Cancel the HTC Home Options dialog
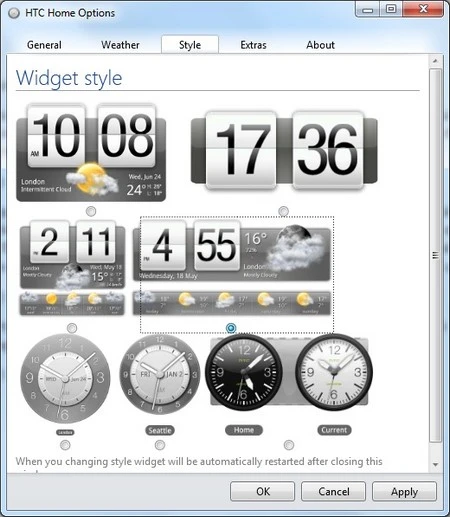 (334, 491)
